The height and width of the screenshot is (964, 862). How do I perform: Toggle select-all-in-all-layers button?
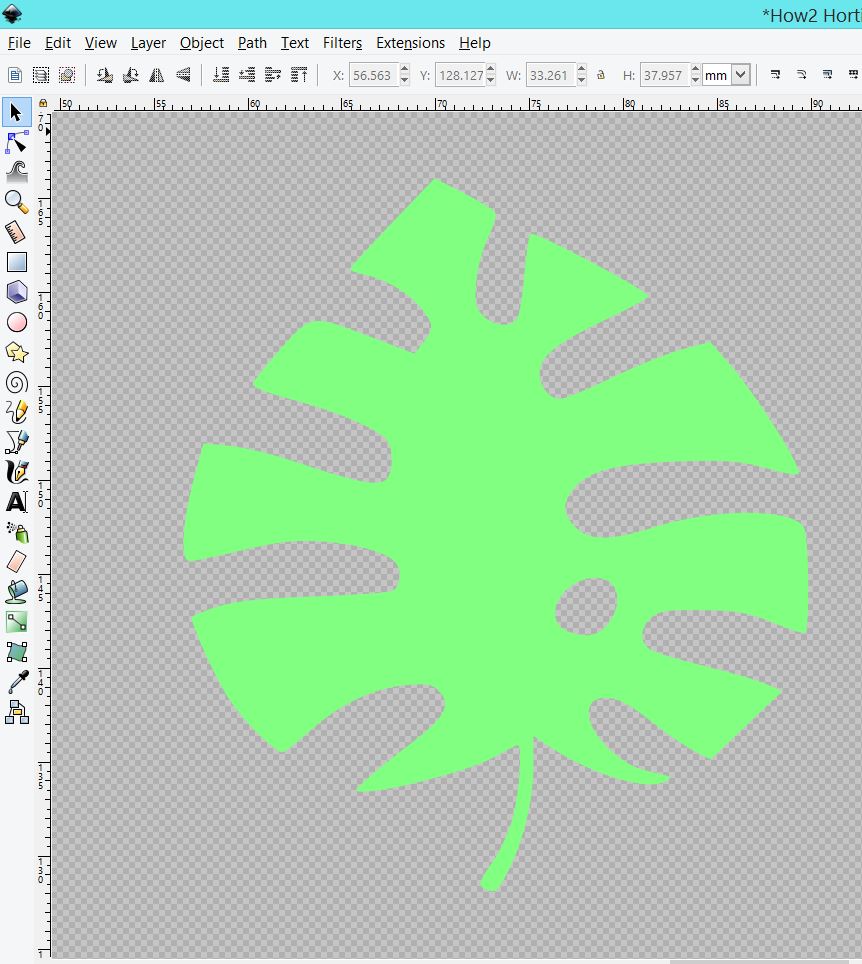coord(41,75)
